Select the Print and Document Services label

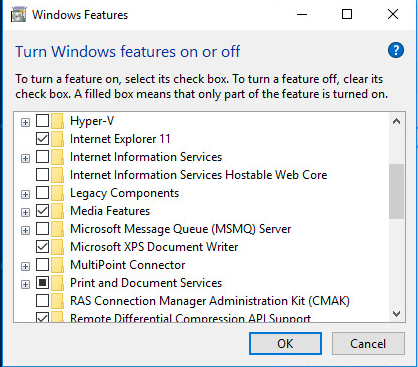click(x=146, y=283)
